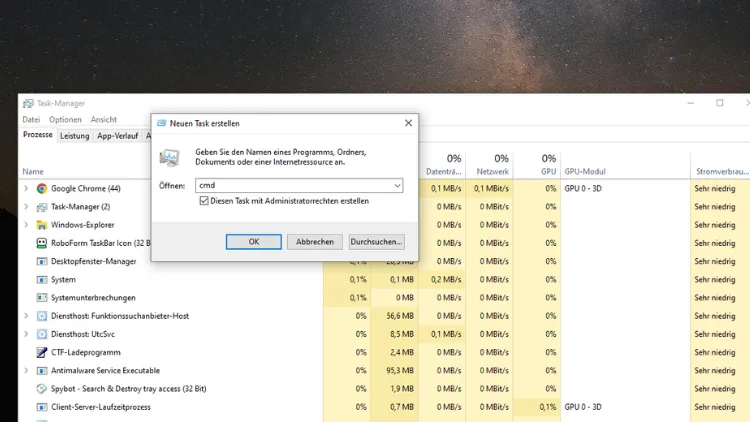Open the Öffnen combo box dropdown arrow
This screenshot has width=750, height=422.
tap(397, 186)
